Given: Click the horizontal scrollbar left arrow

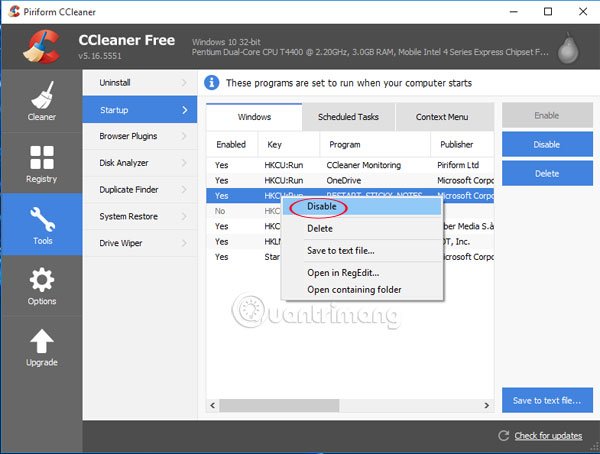Looking at the screenshot, I should 213,405.
